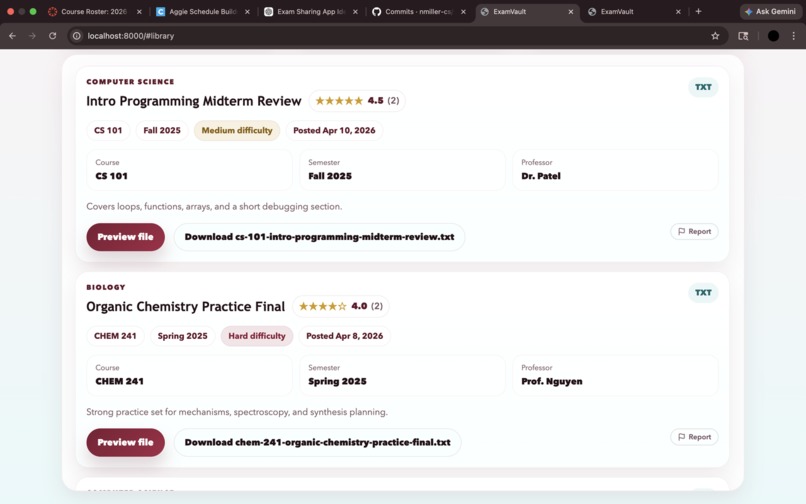Click the Intro Programming Midterm Review title
806x504 pixels.
click(x=194, y=101)
